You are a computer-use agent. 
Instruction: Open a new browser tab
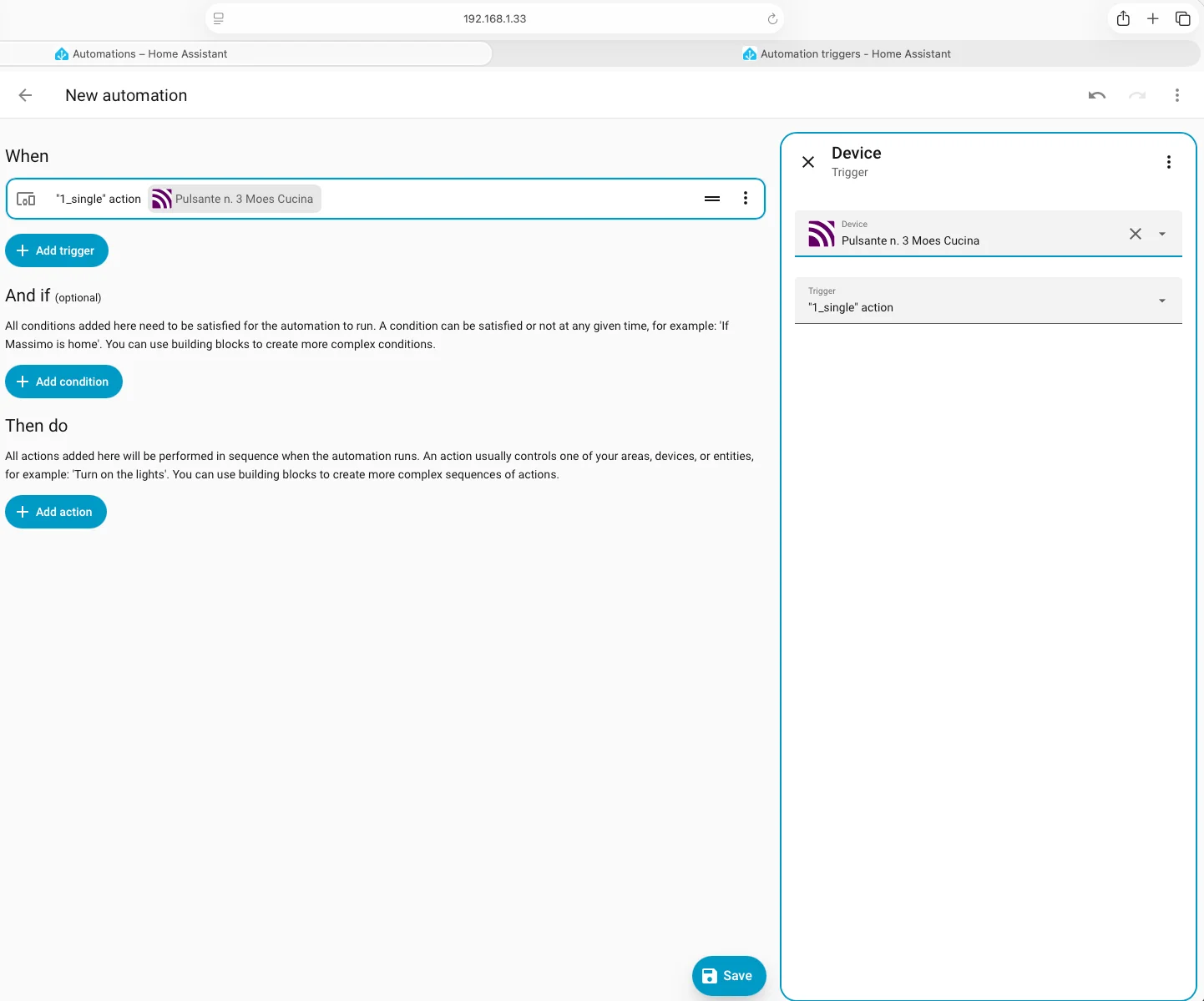pos(1153,18)
